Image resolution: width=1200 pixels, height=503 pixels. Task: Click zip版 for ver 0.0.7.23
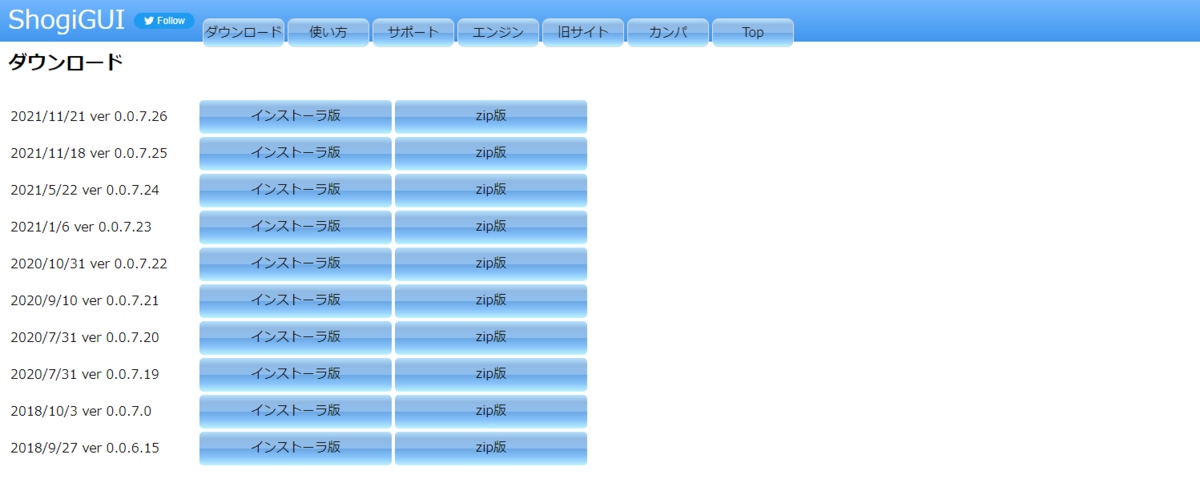(491, 227)
